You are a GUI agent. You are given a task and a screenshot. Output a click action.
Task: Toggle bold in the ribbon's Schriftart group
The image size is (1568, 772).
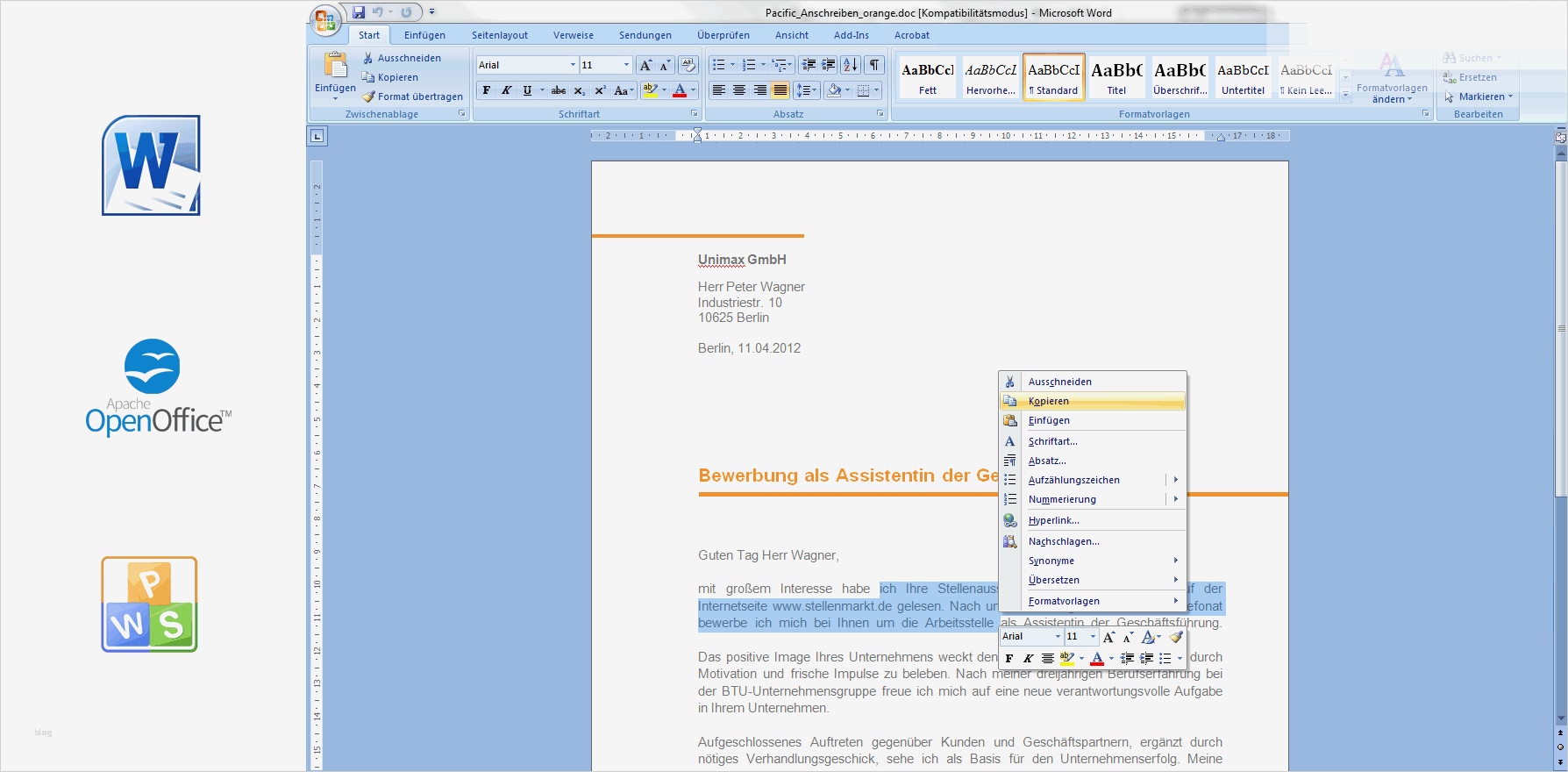[487, 90]
